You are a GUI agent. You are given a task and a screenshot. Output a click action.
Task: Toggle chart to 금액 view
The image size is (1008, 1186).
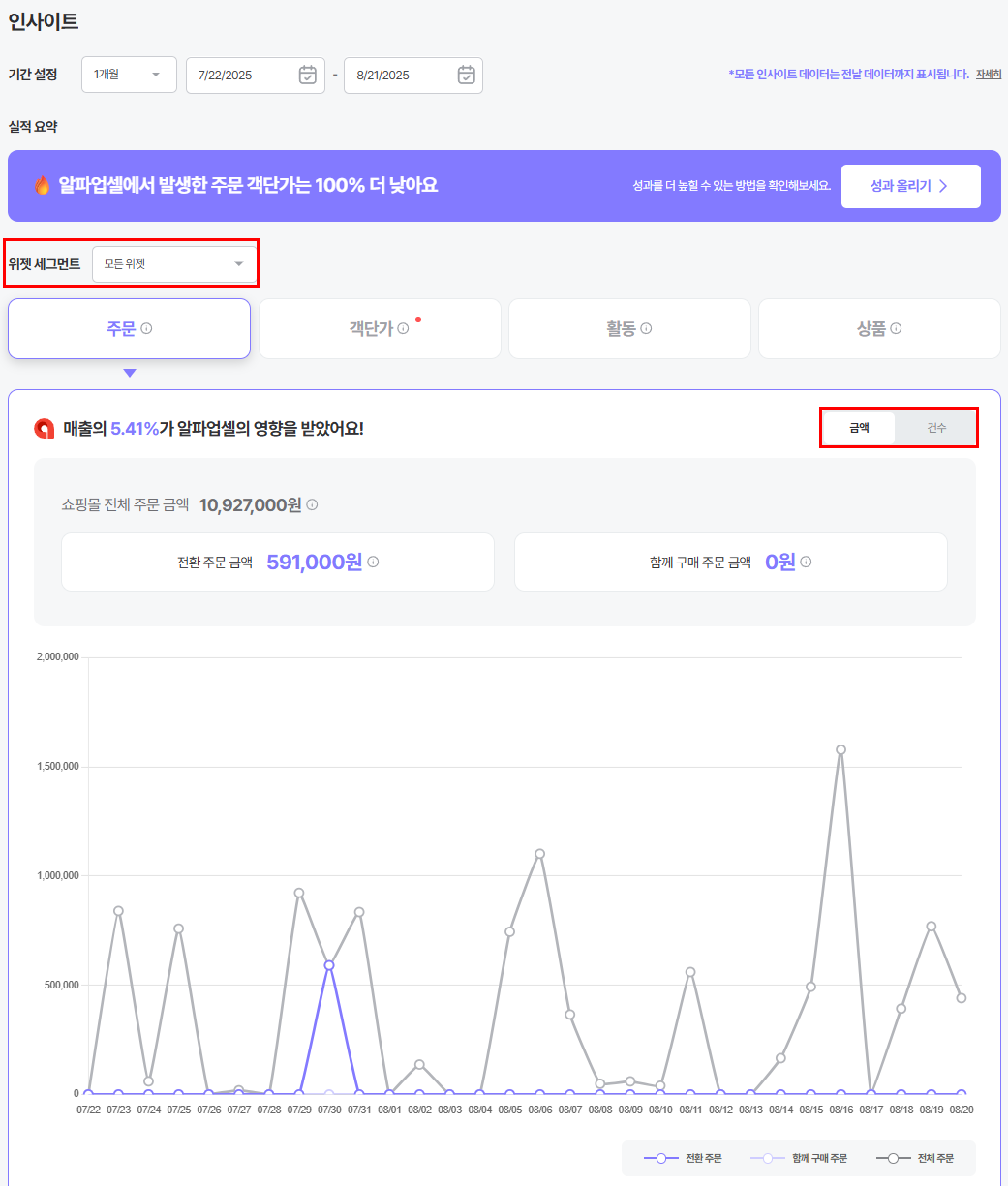point(859,427)
